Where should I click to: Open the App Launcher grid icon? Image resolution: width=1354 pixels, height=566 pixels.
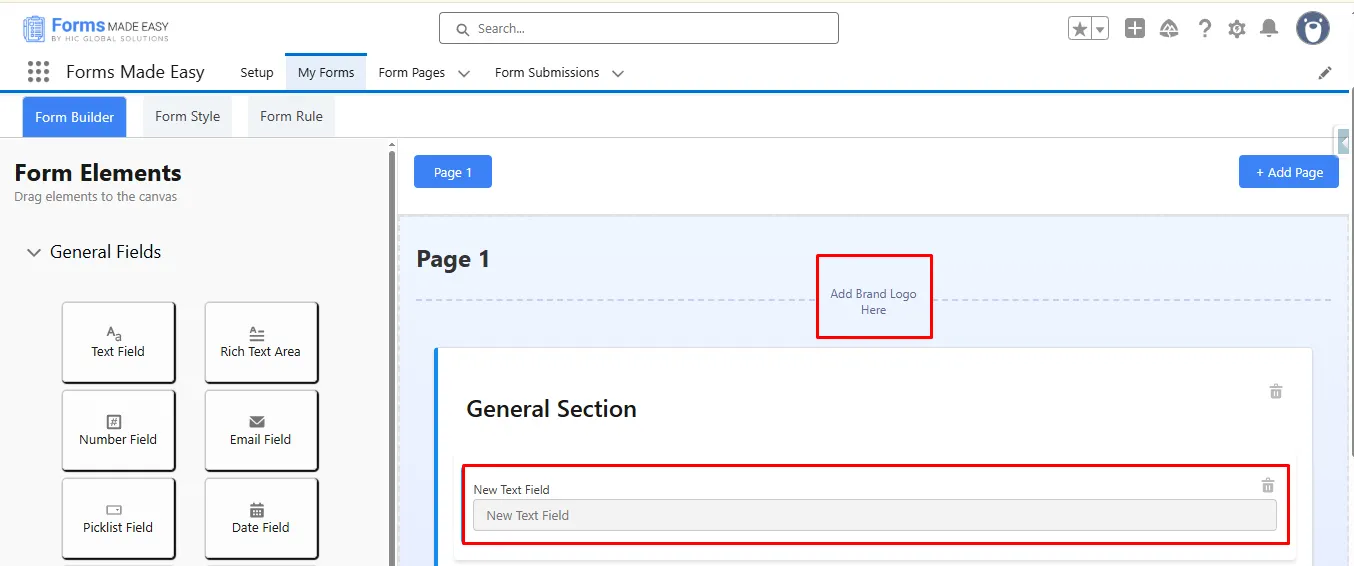pos(39,72)
